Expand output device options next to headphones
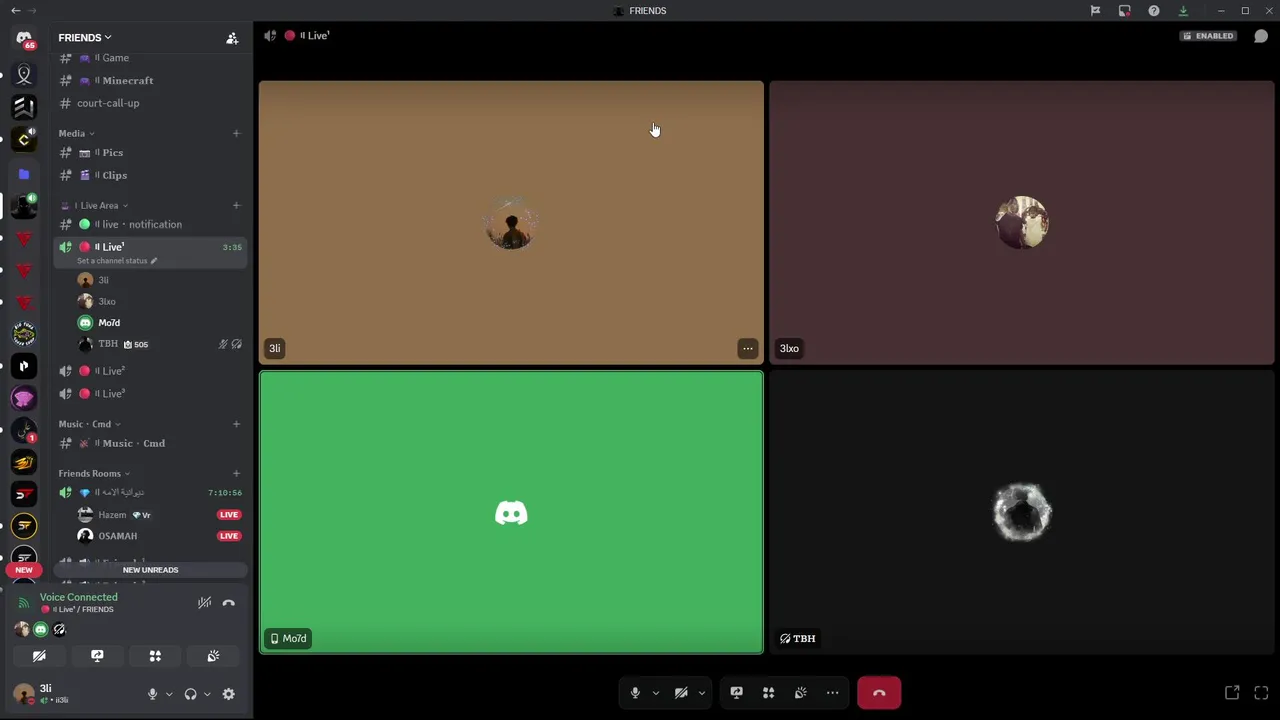The width and height of the screenshot is (1280, 720). click(207, 694)
